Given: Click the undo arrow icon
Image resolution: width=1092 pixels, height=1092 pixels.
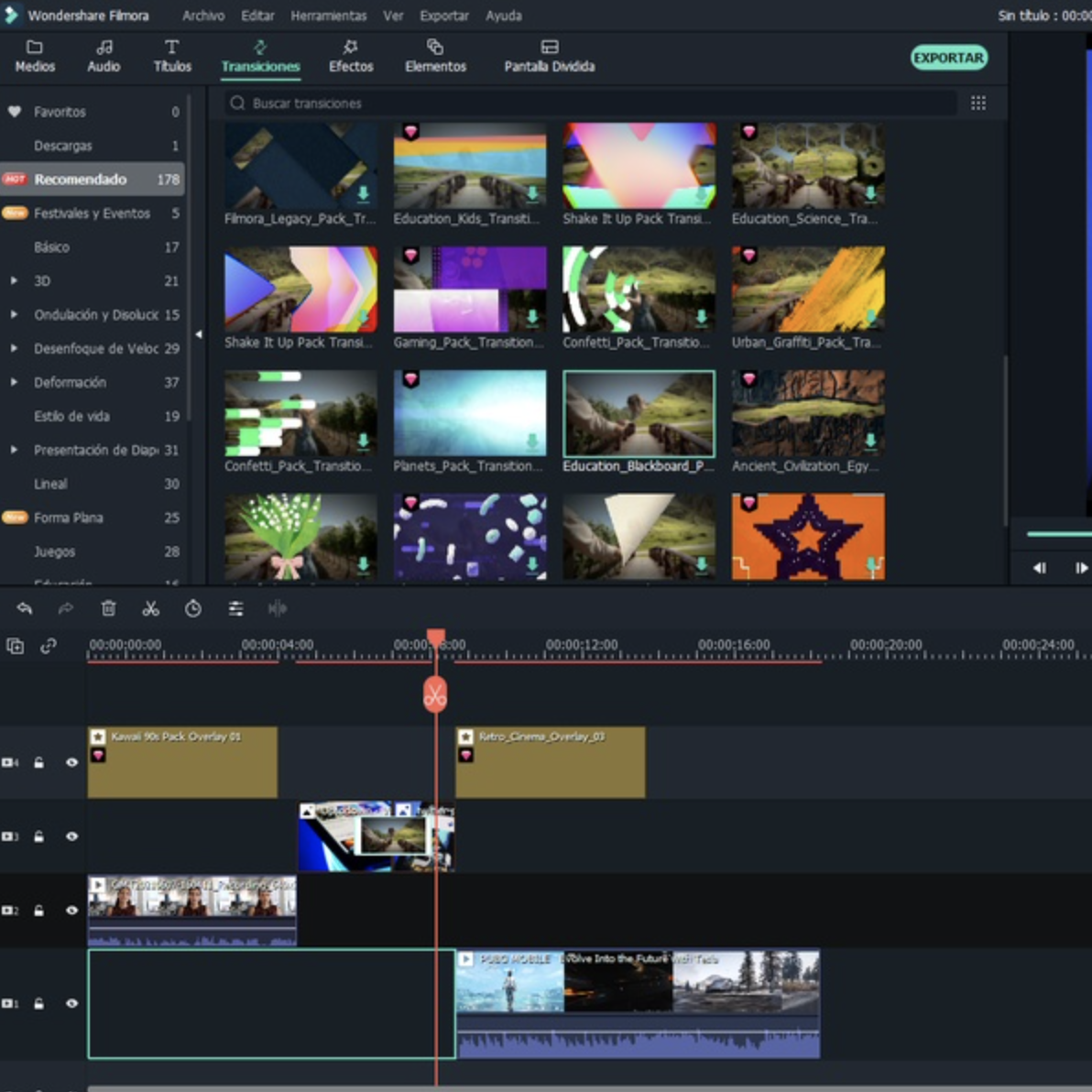Looking at the screenshot, I should 25,608.
